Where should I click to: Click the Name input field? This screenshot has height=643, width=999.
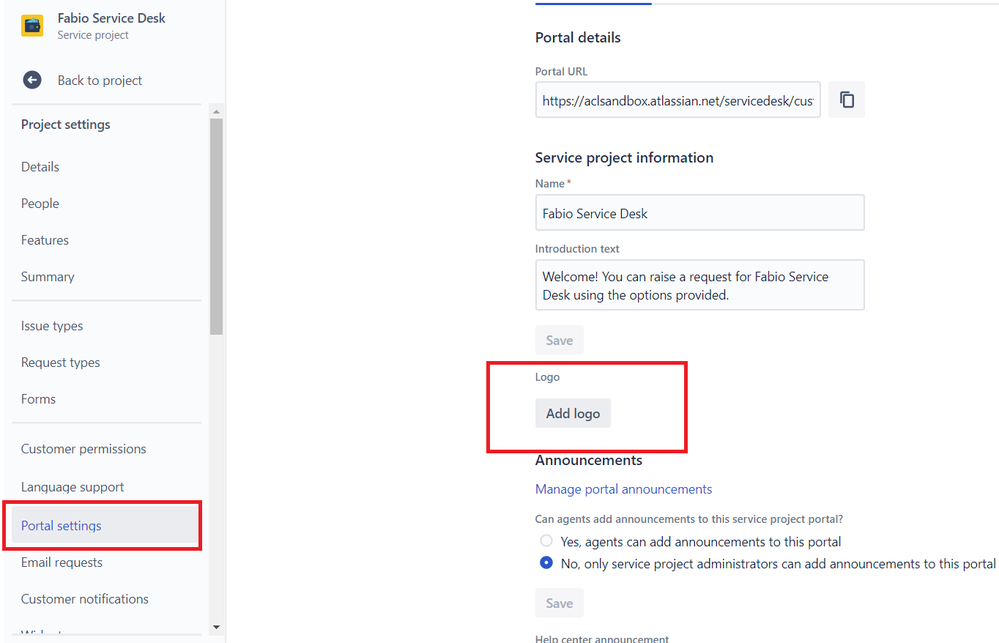coord(700,212)
